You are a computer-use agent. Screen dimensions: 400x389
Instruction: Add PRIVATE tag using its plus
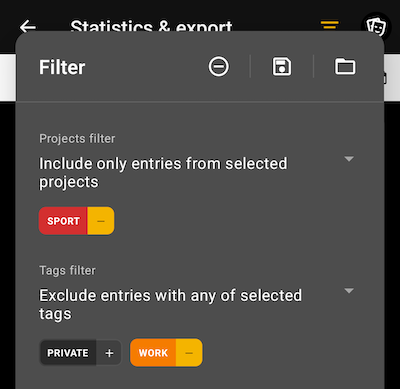tap(109, 353)
